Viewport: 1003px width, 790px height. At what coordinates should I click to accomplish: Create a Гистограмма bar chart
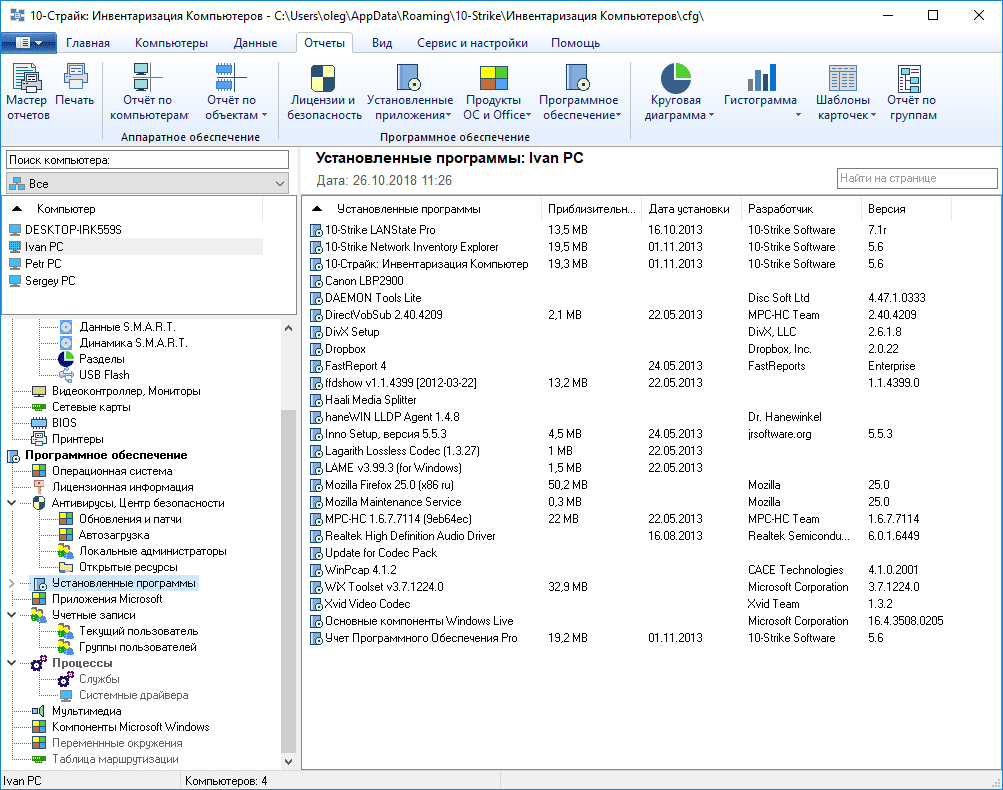(761, 93)
